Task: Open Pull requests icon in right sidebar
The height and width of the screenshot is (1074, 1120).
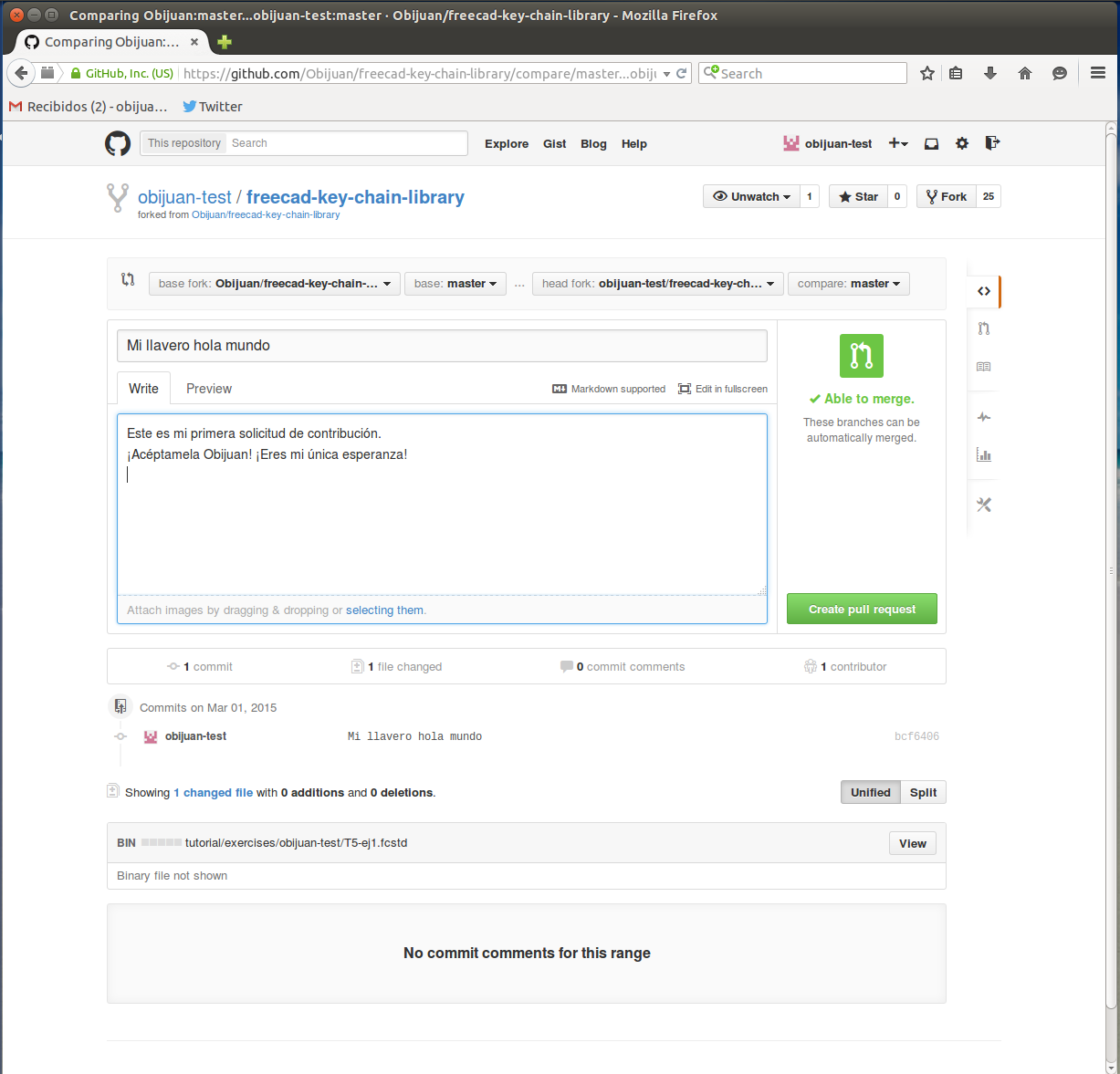Action: pyautogui.click(x=984, y=328)
